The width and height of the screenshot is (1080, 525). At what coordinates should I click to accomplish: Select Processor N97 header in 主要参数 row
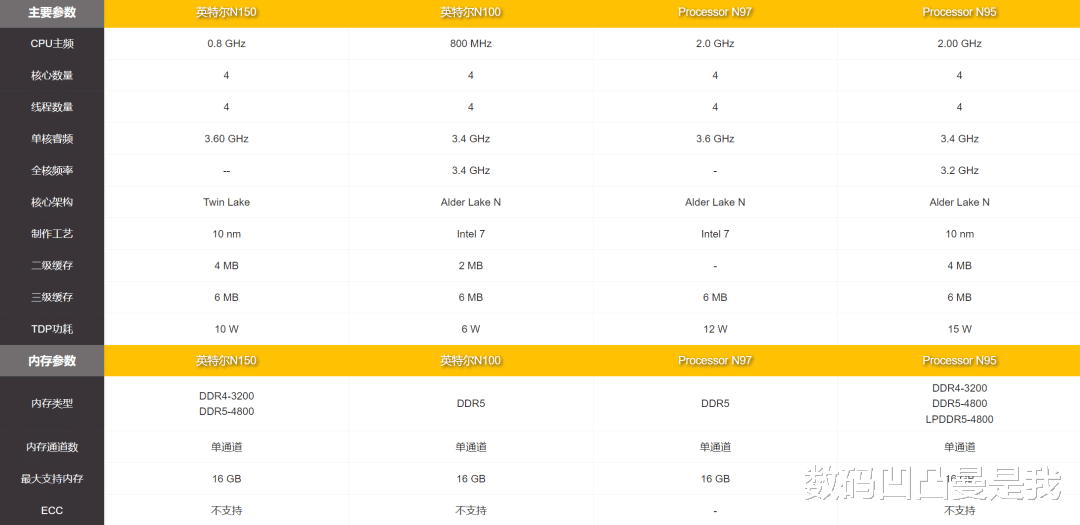click(x=715, y=12)
